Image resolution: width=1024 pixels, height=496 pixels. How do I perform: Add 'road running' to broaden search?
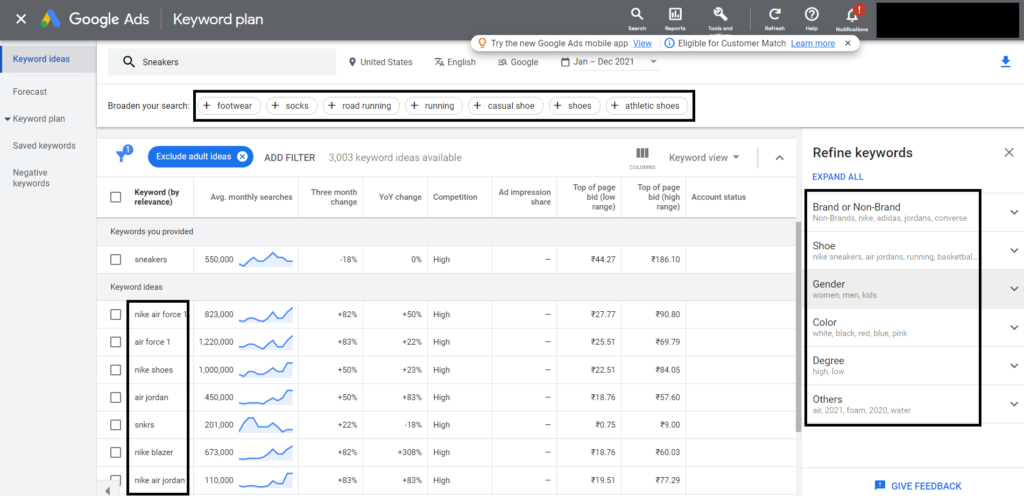click(361, 106)
